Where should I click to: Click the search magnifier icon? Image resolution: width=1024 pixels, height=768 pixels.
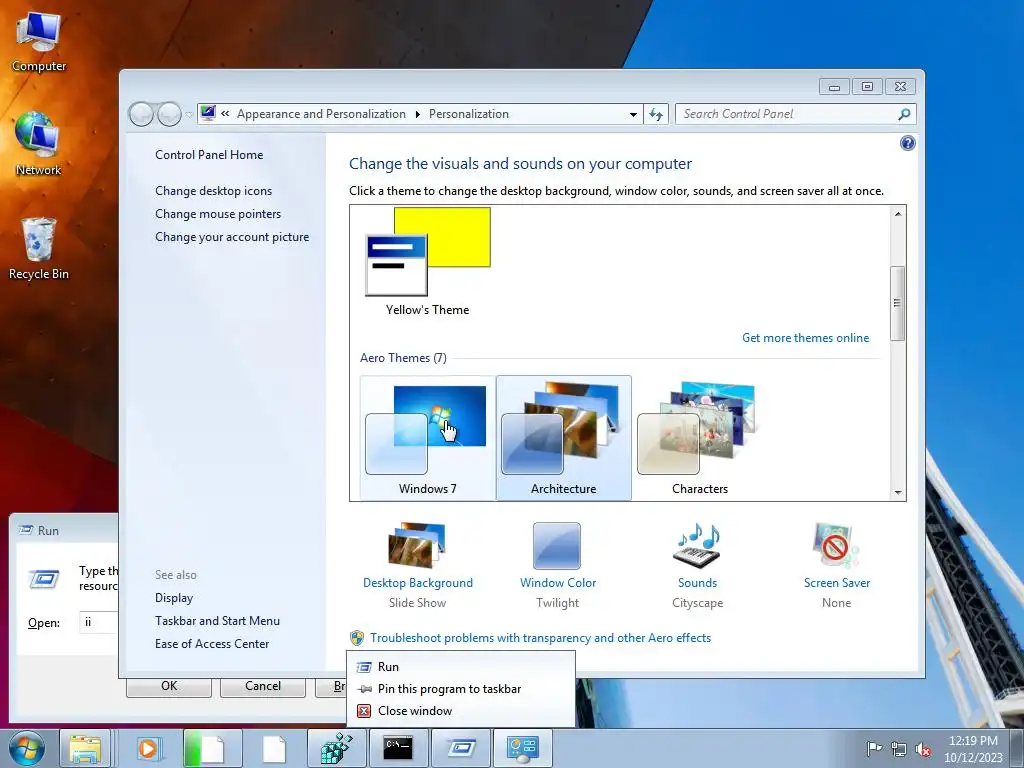(x=904, y=114)
